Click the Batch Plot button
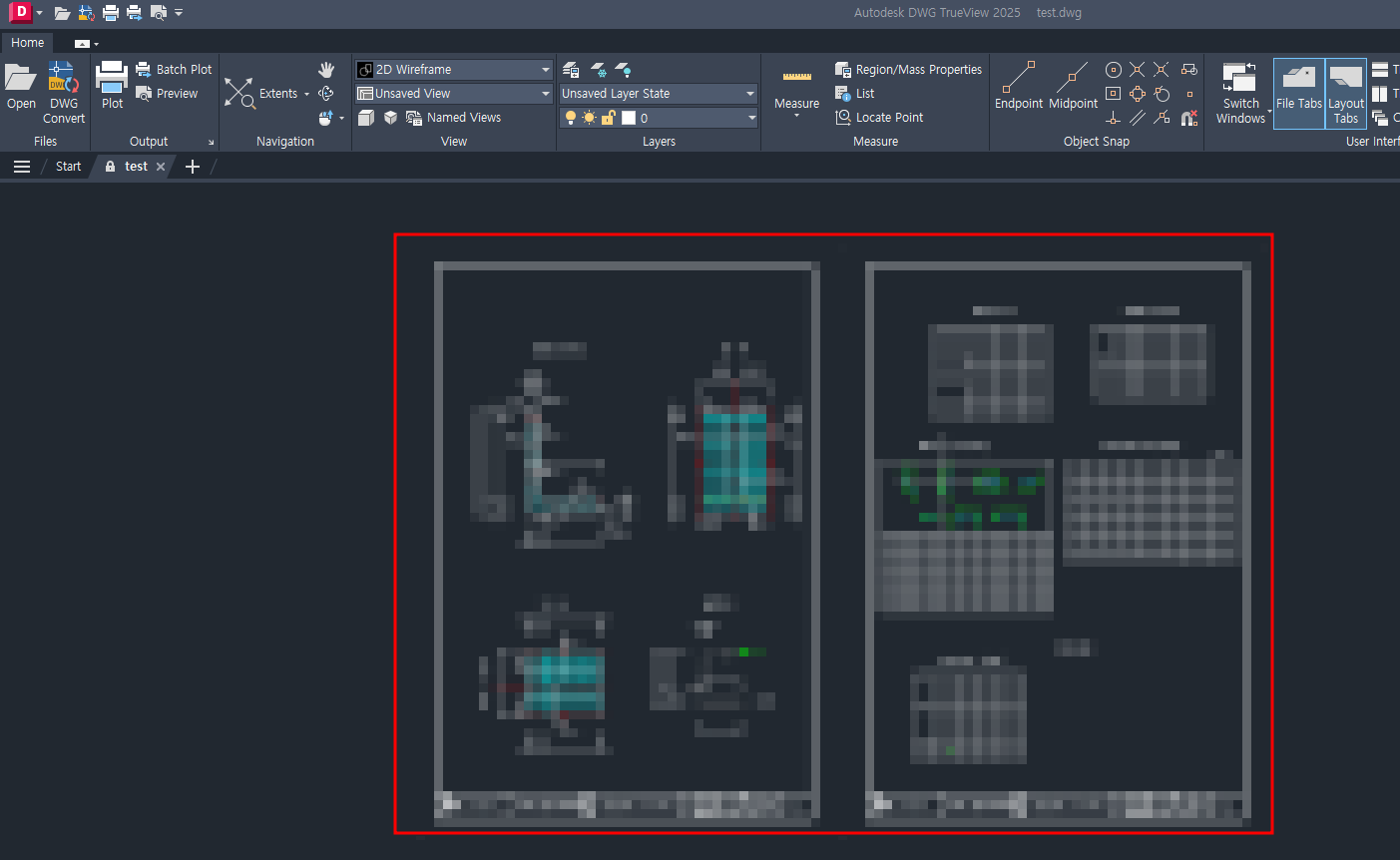1400x860 pixels. (x=174, y=69)
